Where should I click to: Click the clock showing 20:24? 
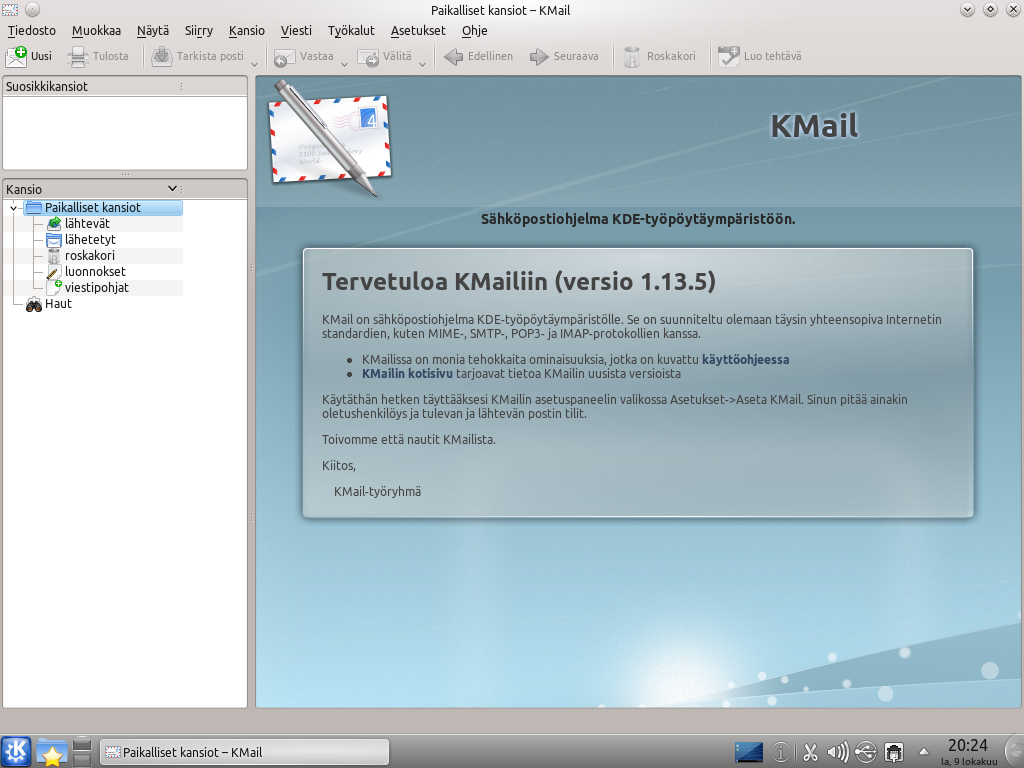pyautogui.click(x=967, y=746)
